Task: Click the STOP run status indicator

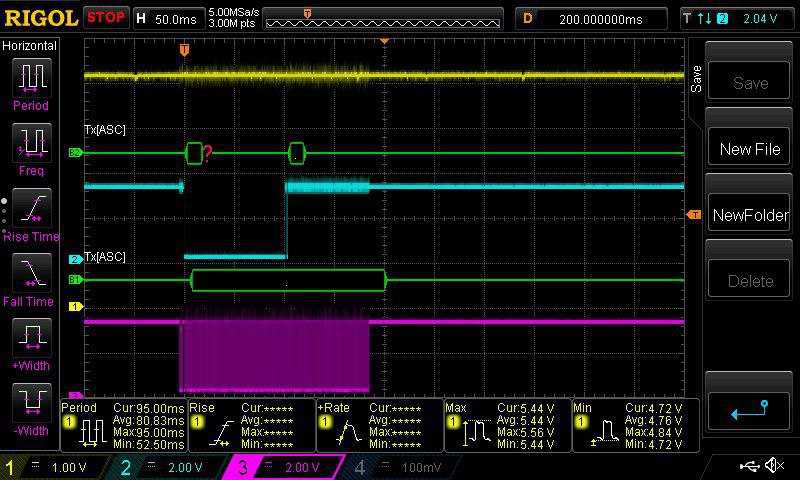Action: click(x=106, y=18)
